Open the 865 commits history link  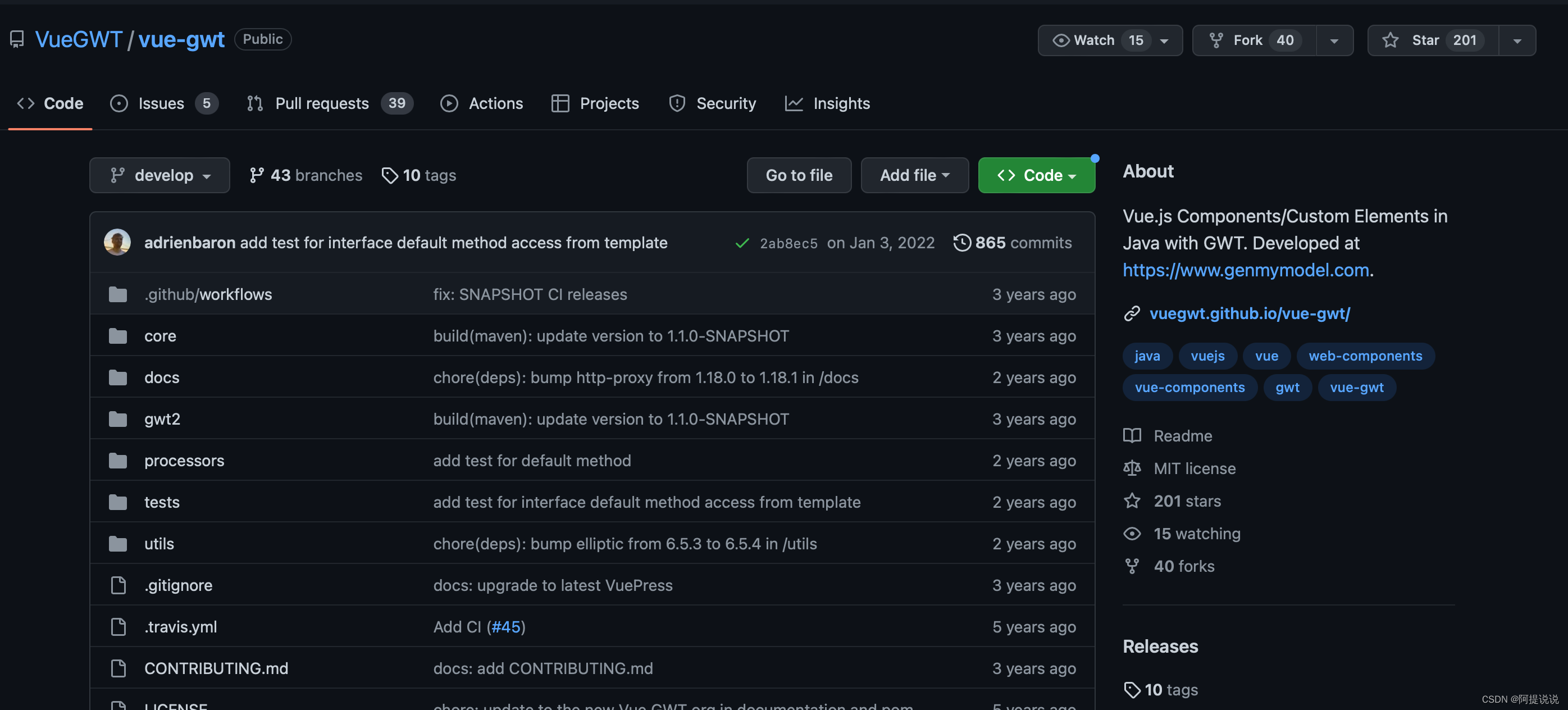1012,242
